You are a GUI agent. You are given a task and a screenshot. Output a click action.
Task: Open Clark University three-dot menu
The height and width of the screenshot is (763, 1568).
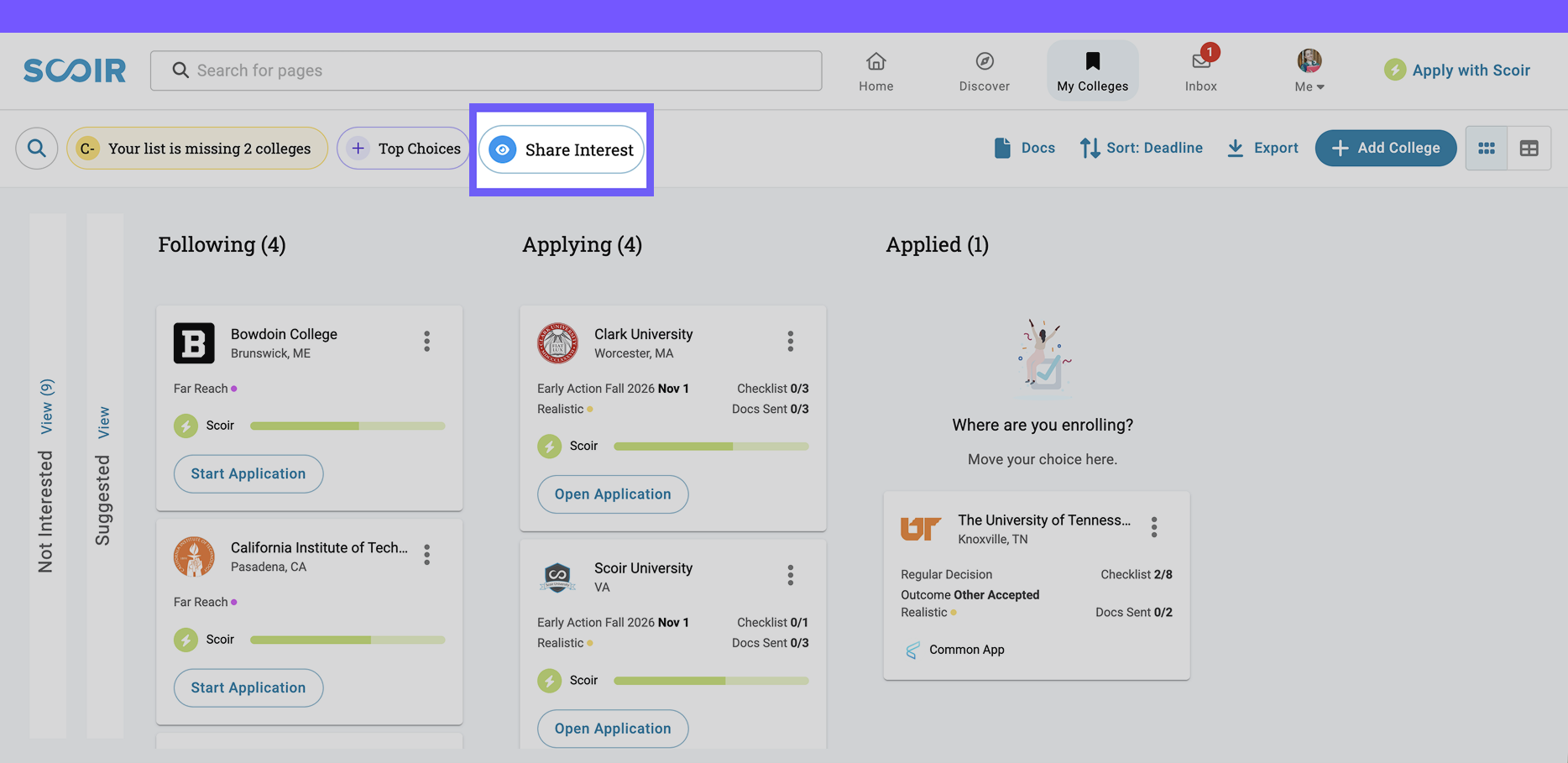(790, 341)
